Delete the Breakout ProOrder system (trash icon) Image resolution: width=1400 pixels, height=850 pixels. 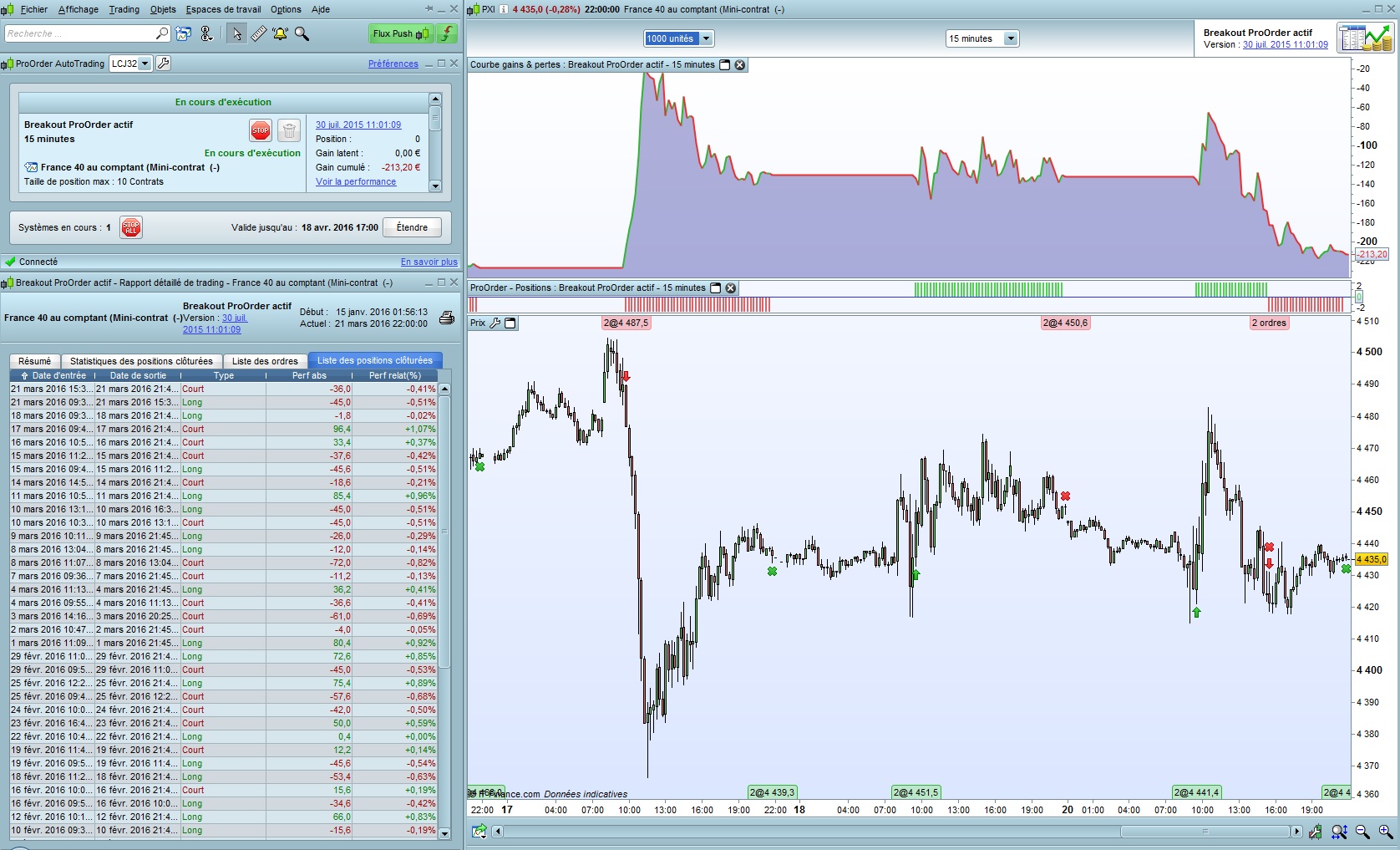pos(288,130)
